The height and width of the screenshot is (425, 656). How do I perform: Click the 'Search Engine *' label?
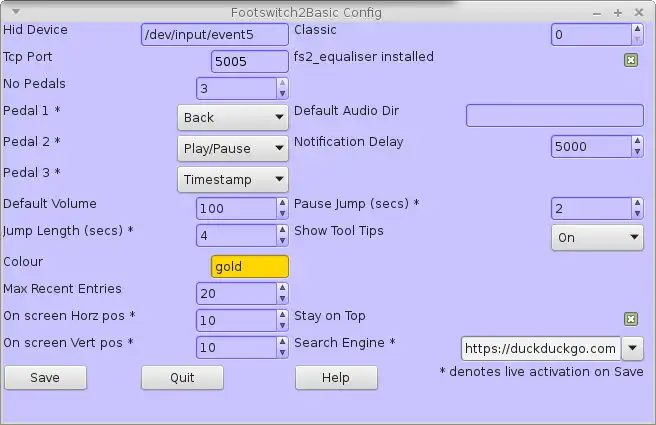point(345,343)
